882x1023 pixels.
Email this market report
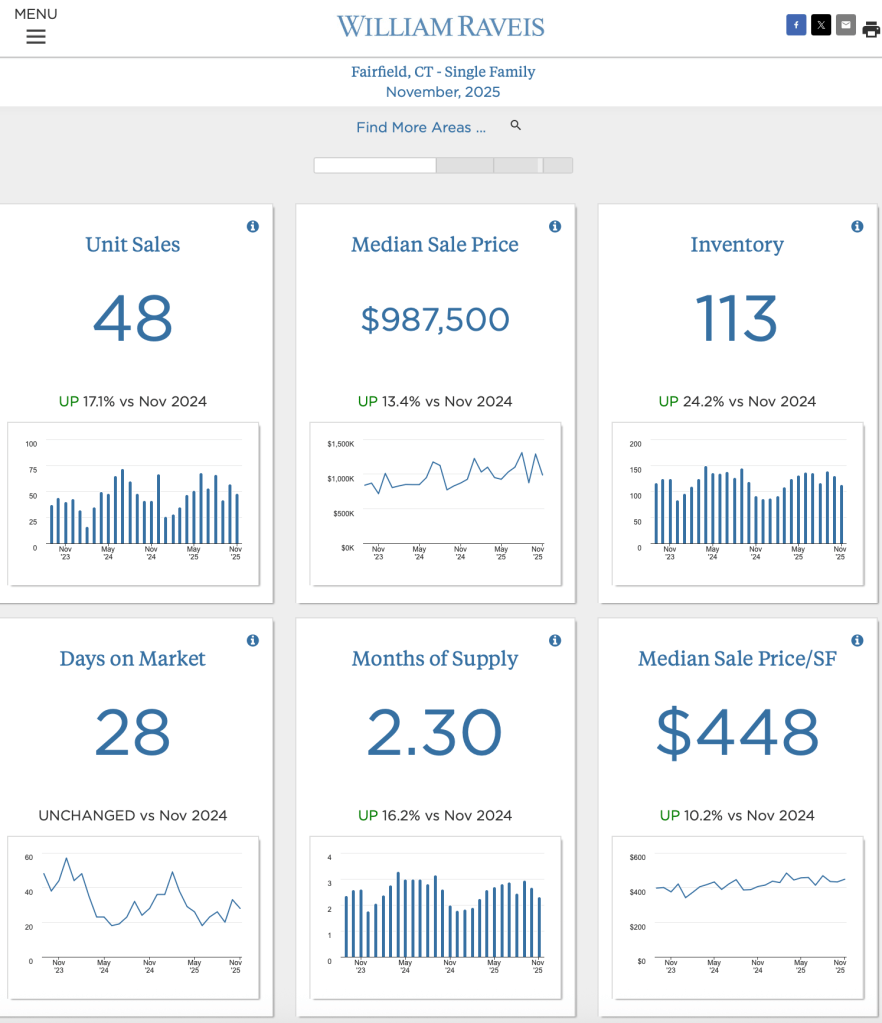point(846,26)
